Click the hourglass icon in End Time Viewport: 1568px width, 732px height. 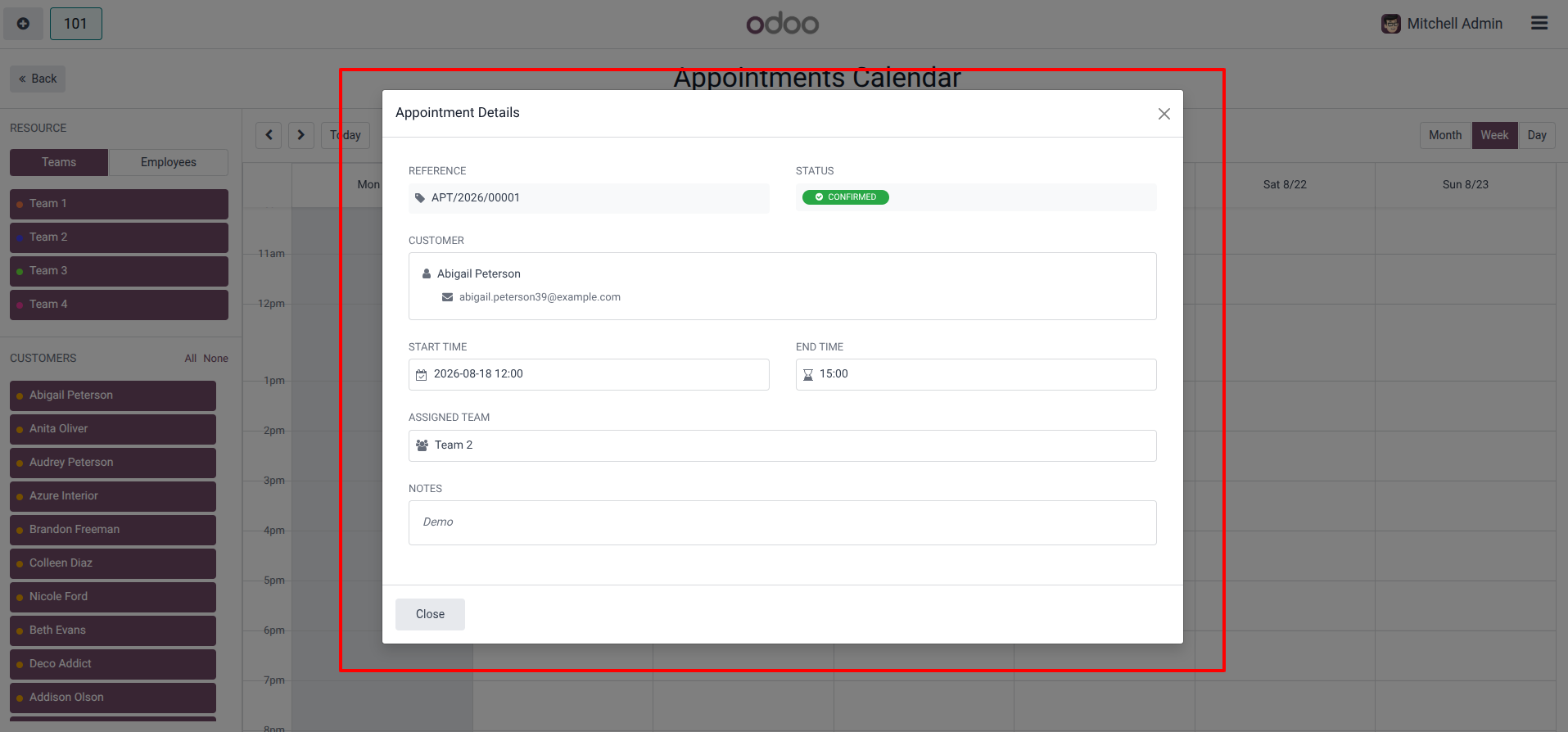808,375
